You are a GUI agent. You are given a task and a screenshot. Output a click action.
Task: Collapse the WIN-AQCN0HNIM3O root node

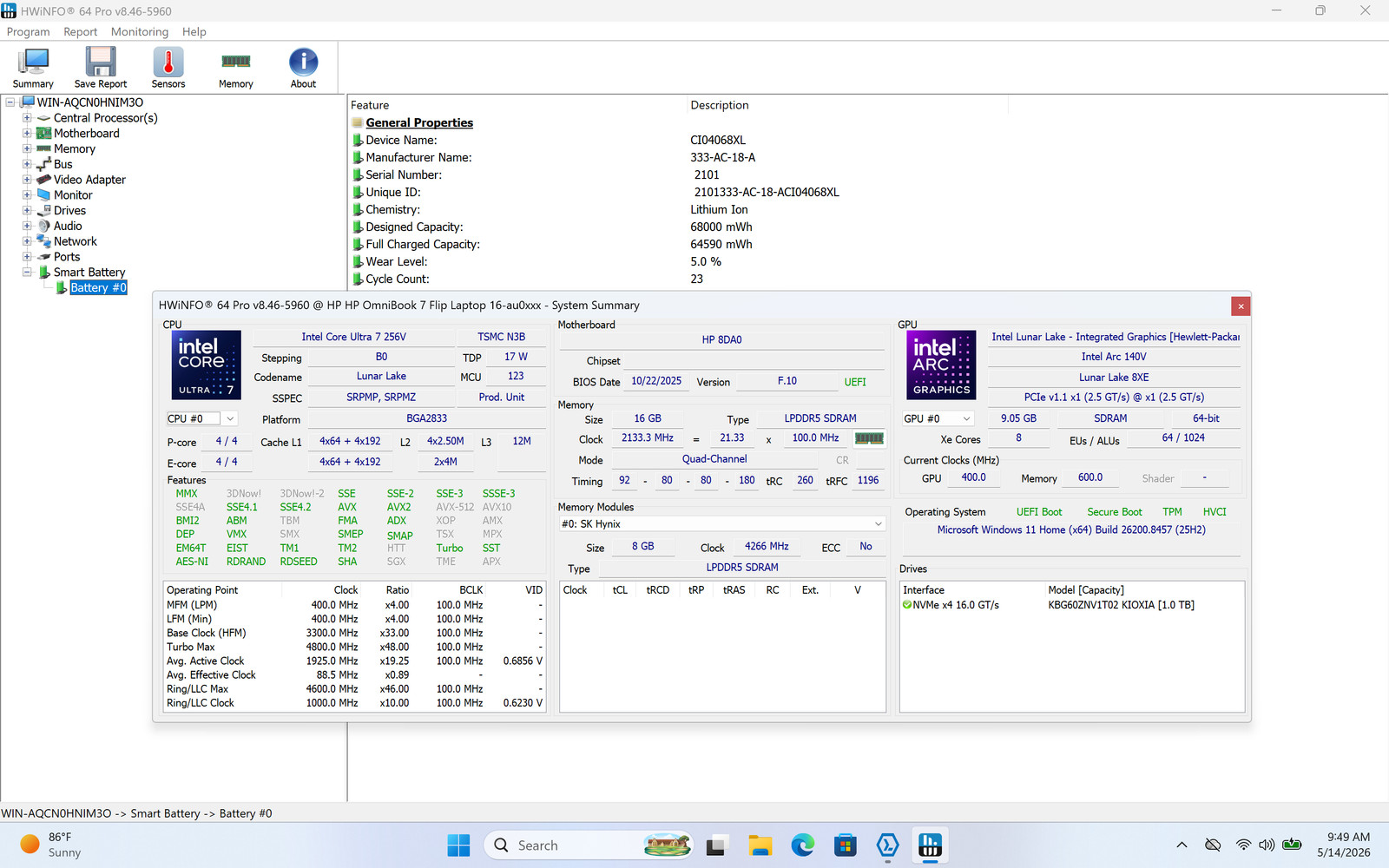point(10,102)
